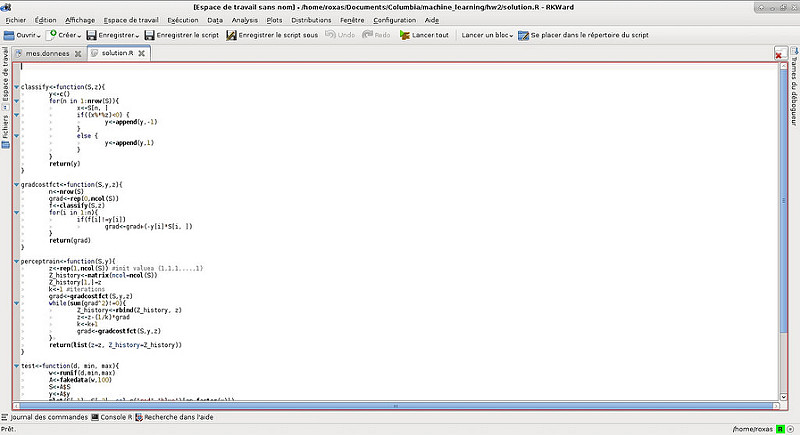This screenshot has width=800, height=435.
Task: Open the Exécution menu
Action: click(x=183, y=20)
